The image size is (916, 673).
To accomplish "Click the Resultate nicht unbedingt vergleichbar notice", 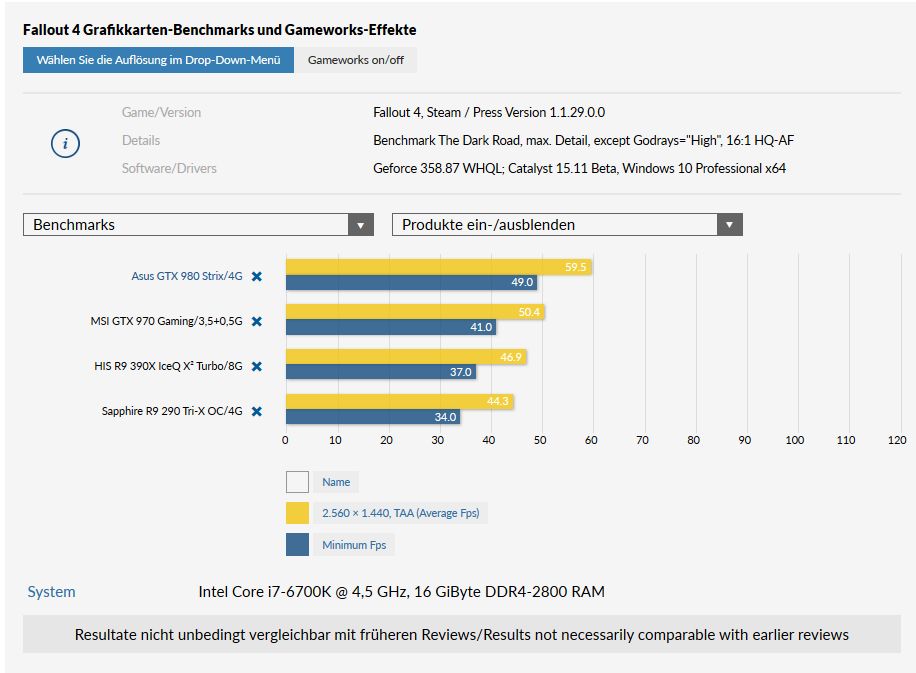I will pos(462,634).
